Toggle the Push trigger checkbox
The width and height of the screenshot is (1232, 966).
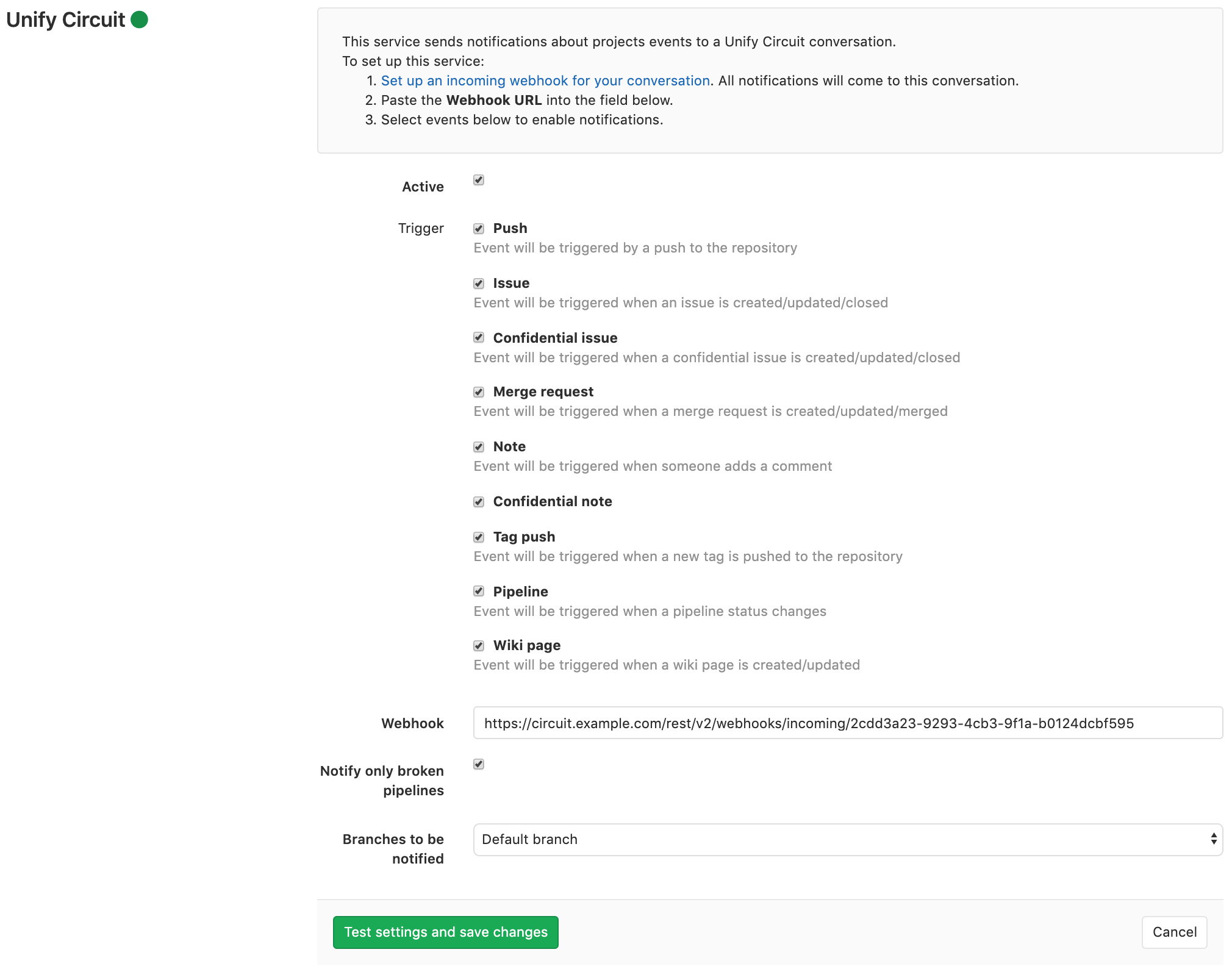click(x=478, y=228)
